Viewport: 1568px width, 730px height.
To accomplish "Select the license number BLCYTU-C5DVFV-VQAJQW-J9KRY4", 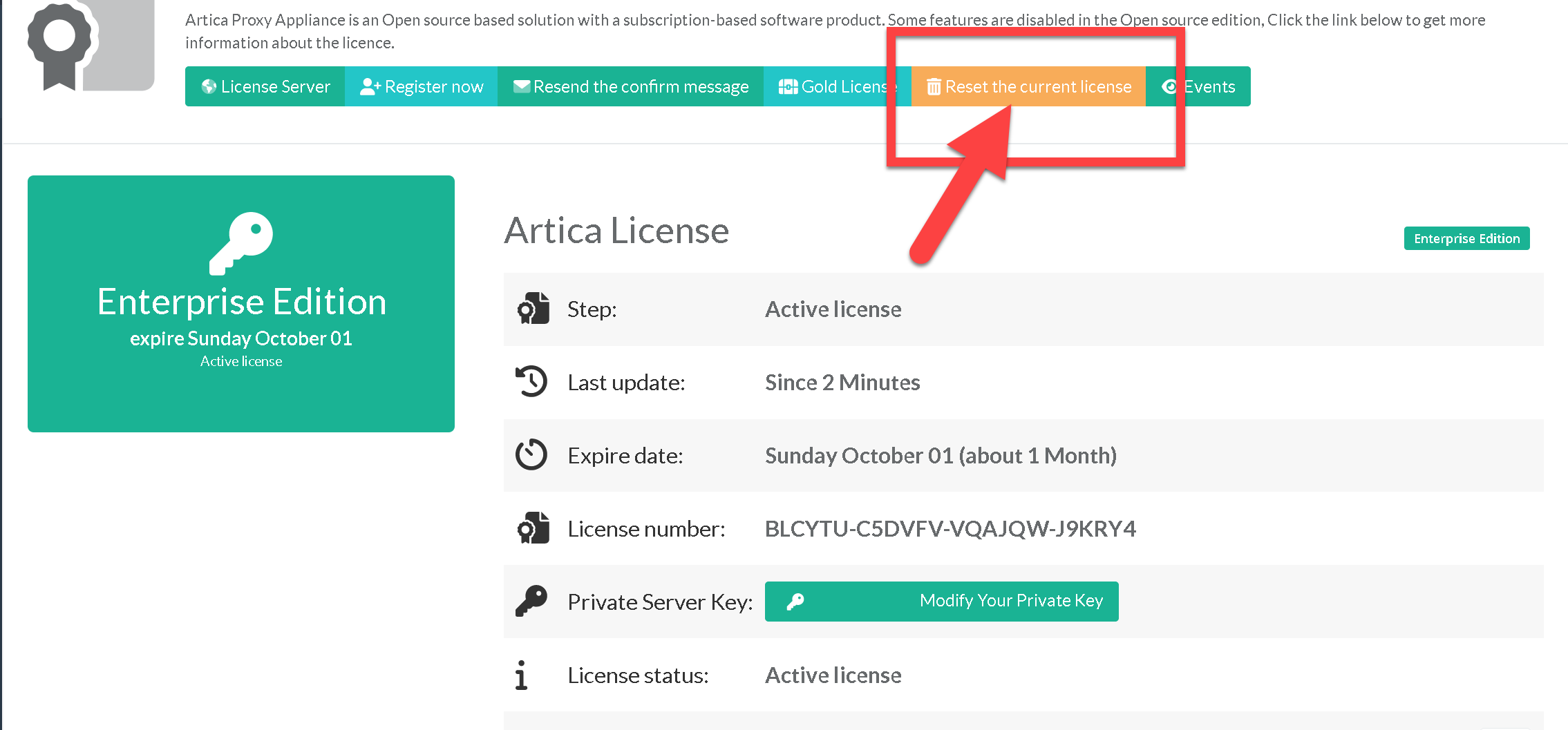I will tap(950, 529).
